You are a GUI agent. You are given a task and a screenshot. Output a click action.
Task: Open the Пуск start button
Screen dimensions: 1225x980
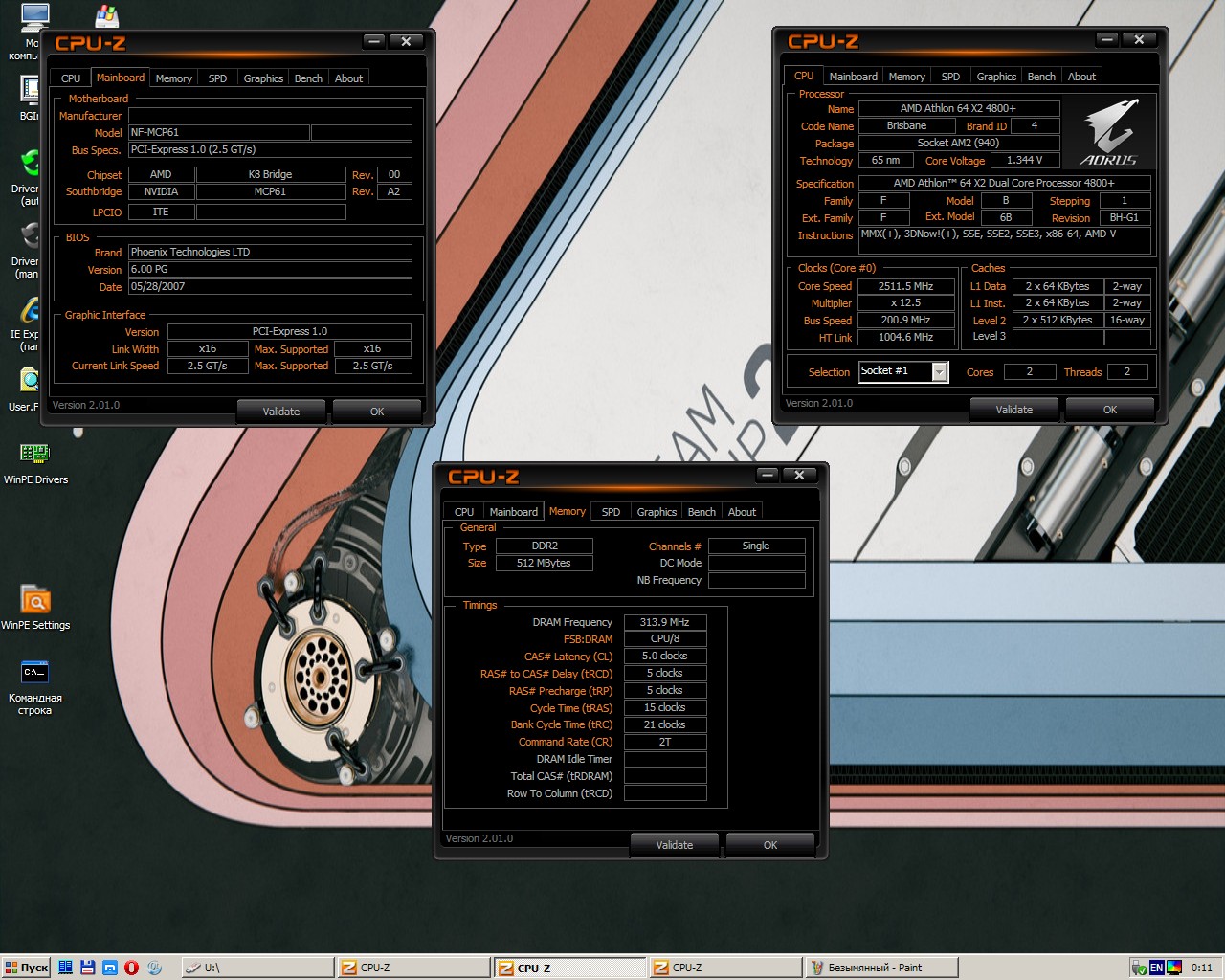pyautogui.click(x=26, y=968)
